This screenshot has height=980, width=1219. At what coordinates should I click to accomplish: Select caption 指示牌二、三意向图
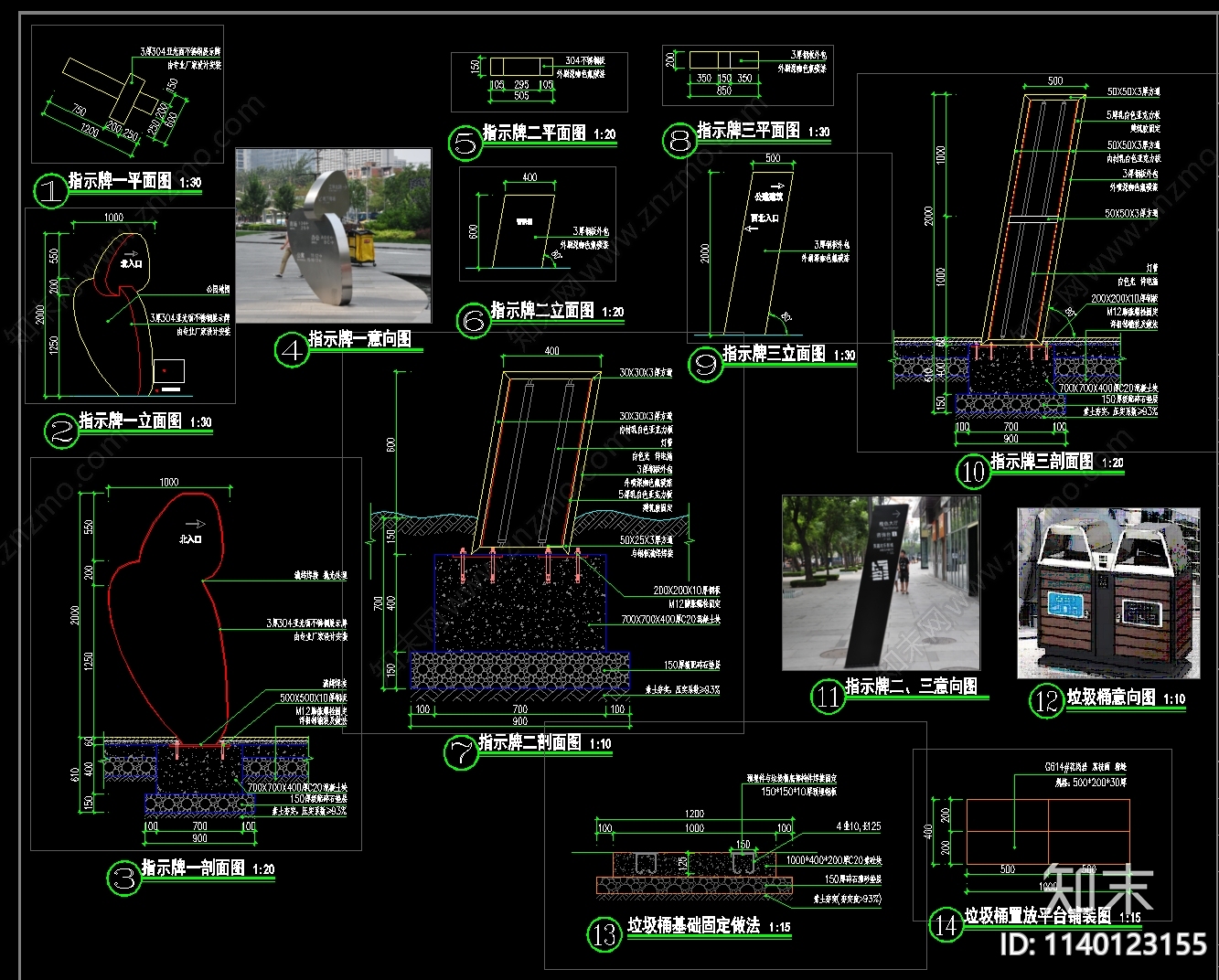[911, 686]
